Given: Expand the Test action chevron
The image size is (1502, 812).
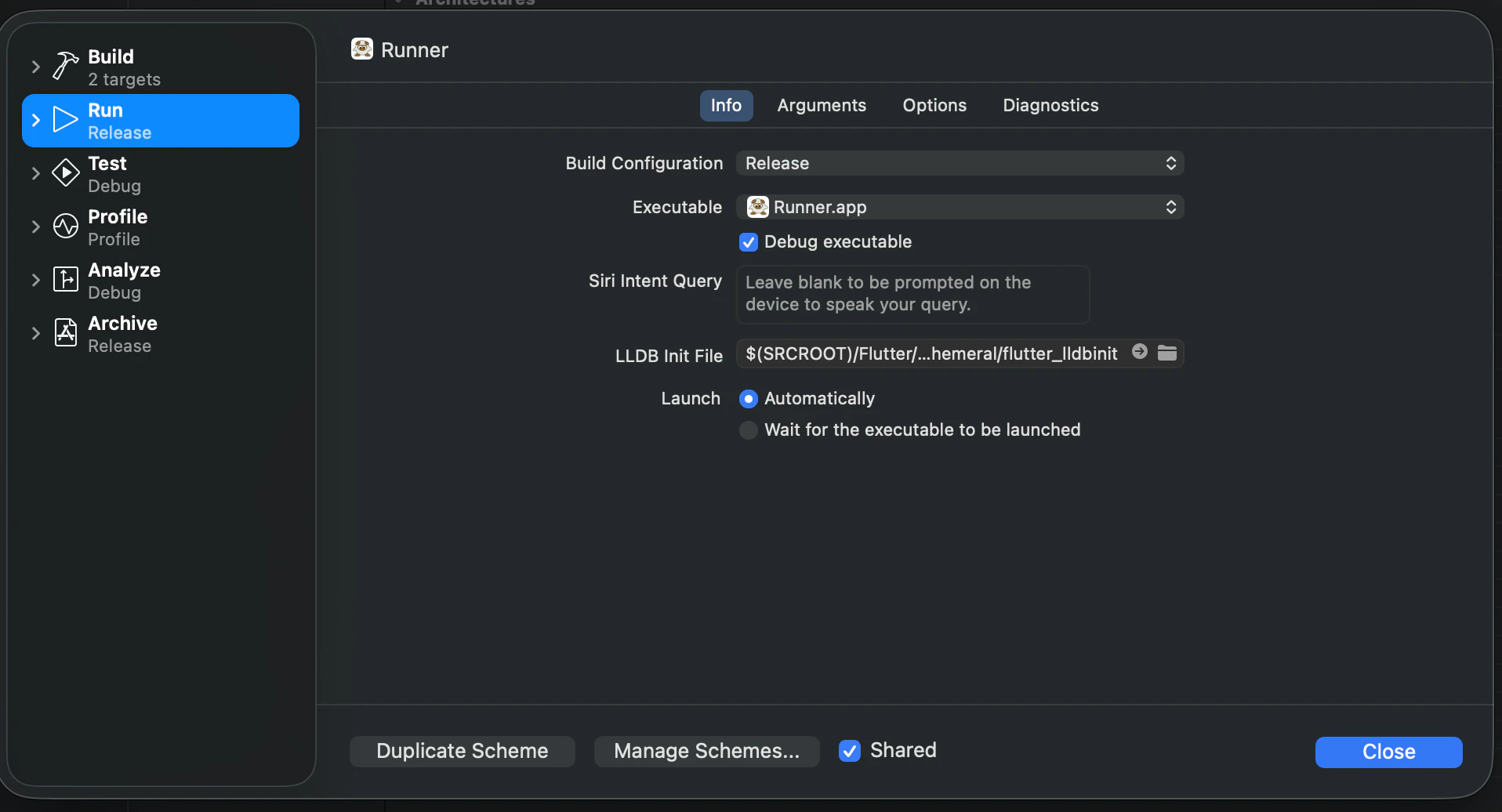Looking at the screenshot, I should [x=35, y=173].
